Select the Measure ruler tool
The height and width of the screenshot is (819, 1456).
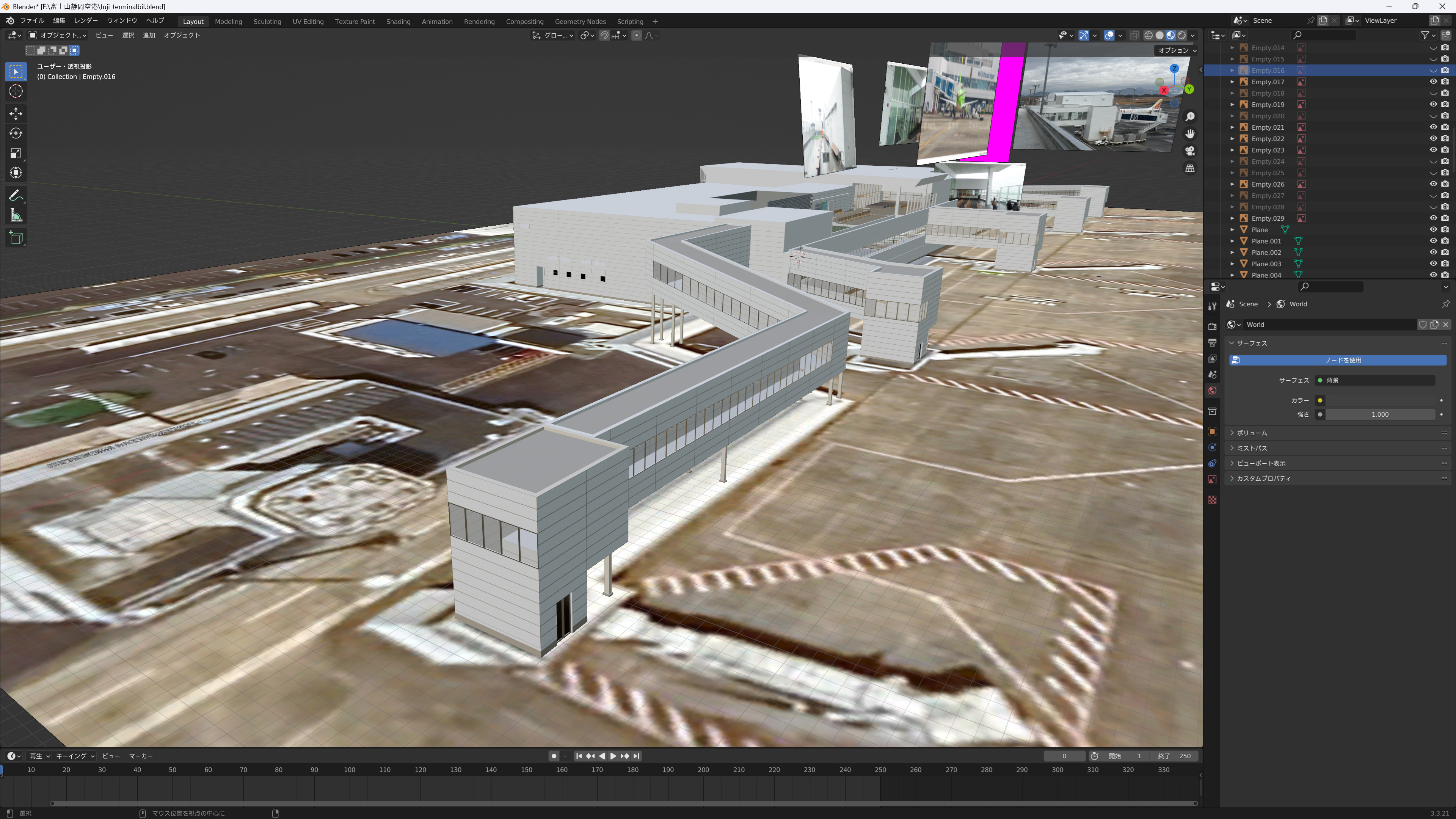16,215
